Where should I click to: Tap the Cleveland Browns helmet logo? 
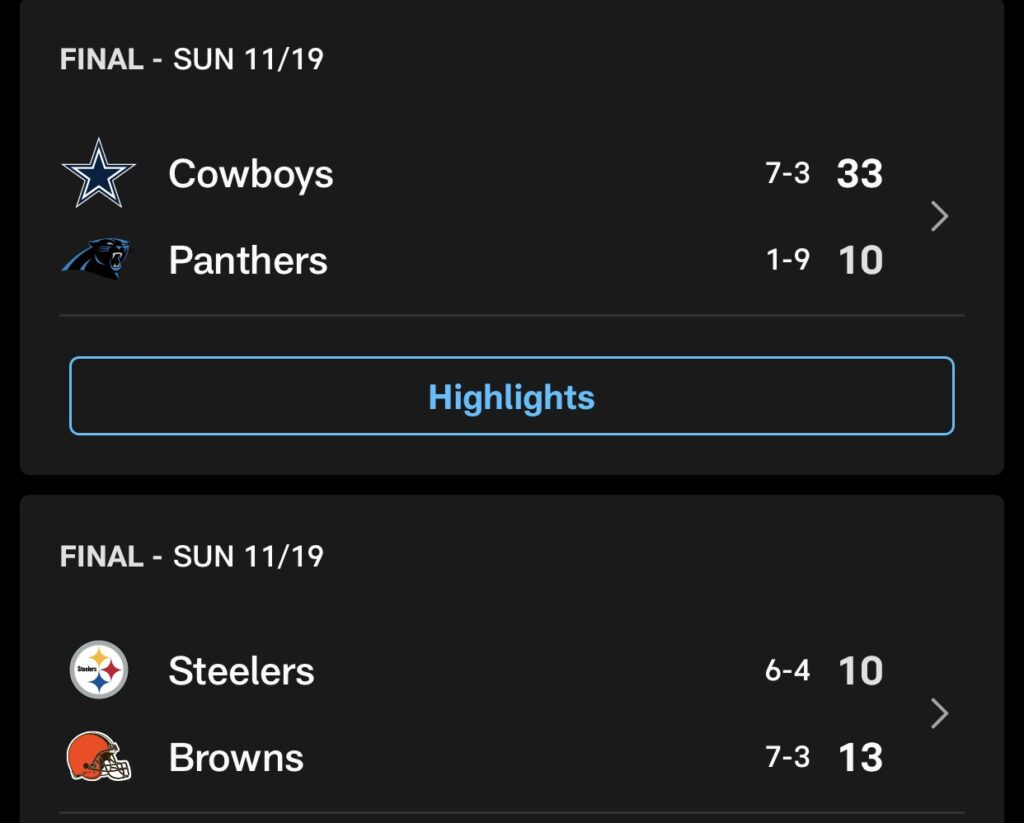pos(99,756)
